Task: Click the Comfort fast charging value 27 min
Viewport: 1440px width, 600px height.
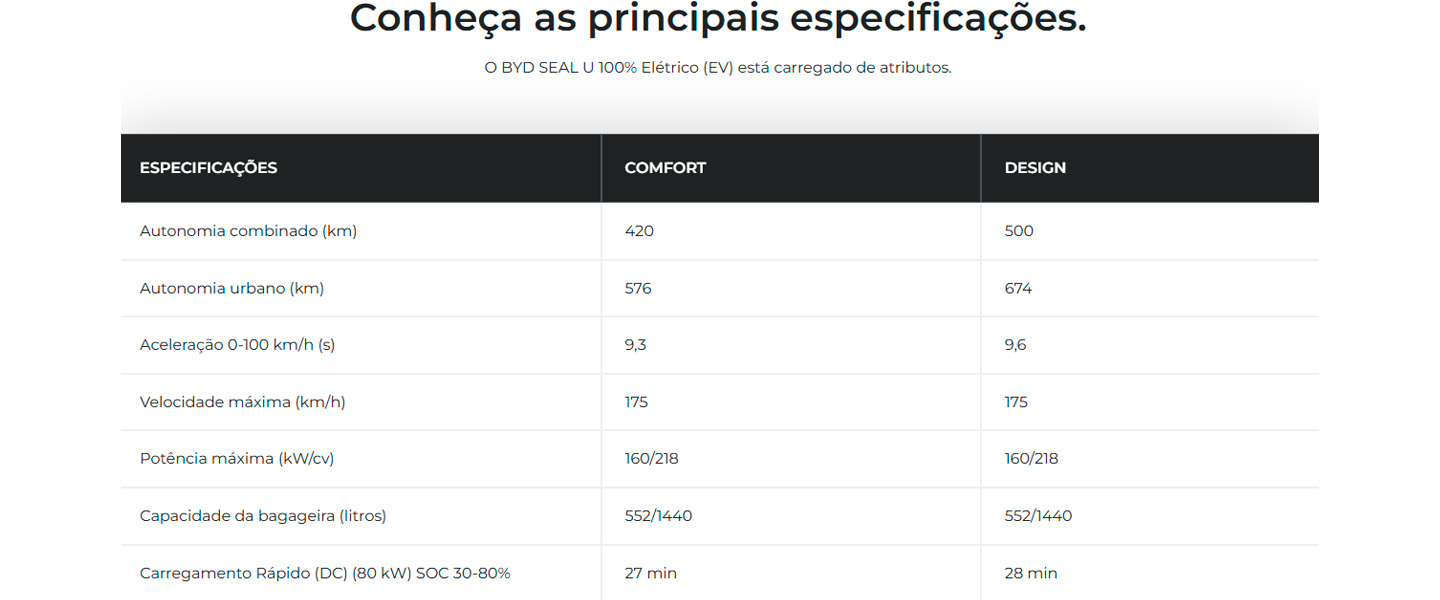Action: click(650, 573)
